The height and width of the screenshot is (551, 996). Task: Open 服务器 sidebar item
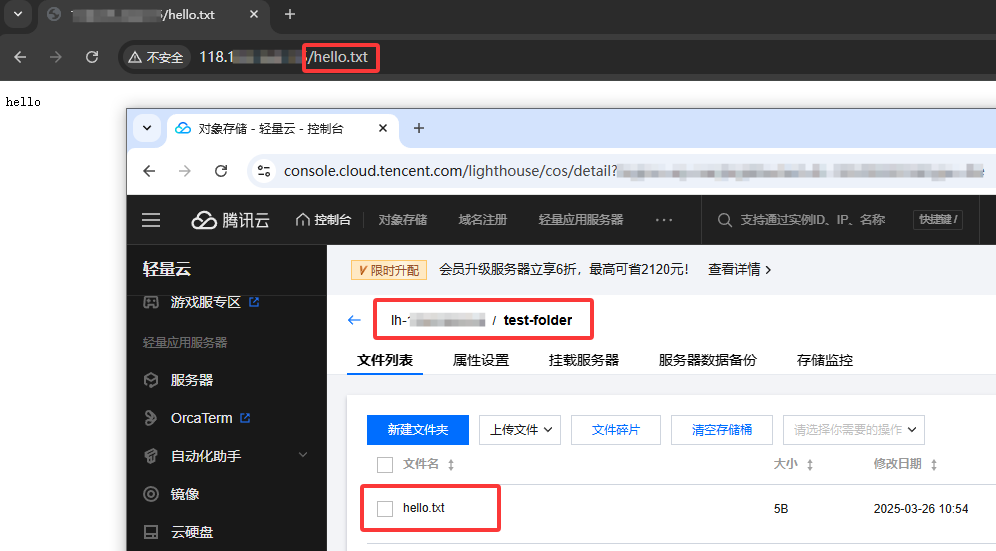coord(192,380)
